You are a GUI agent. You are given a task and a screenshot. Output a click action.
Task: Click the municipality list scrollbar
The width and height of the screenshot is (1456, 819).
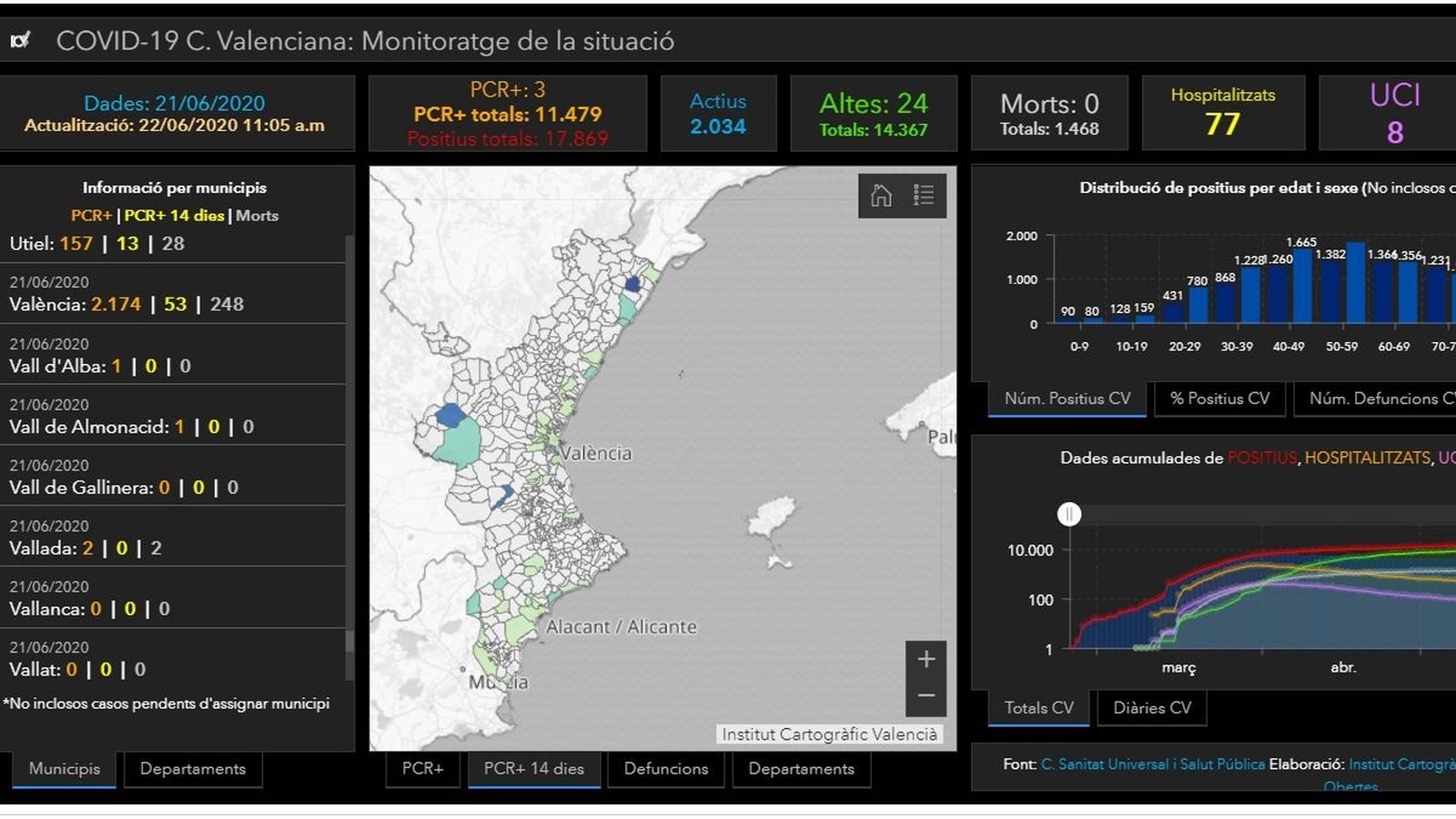[x=349, y=455]
